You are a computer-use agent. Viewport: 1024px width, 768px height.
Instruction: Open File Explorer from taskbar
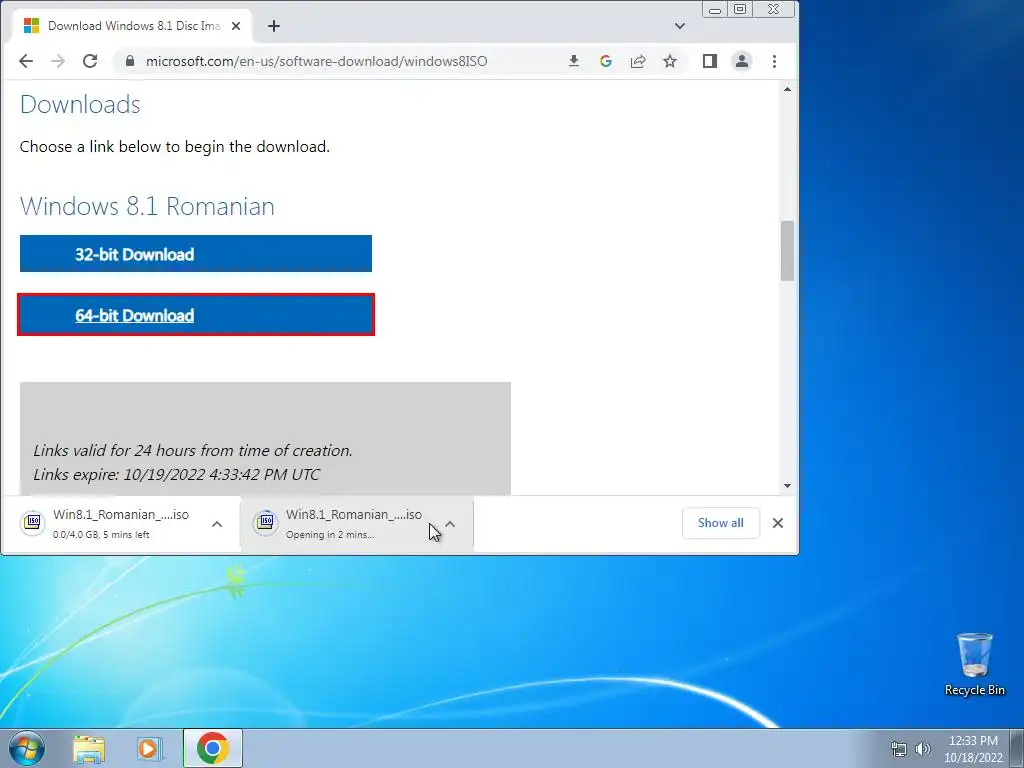[89, 749]
